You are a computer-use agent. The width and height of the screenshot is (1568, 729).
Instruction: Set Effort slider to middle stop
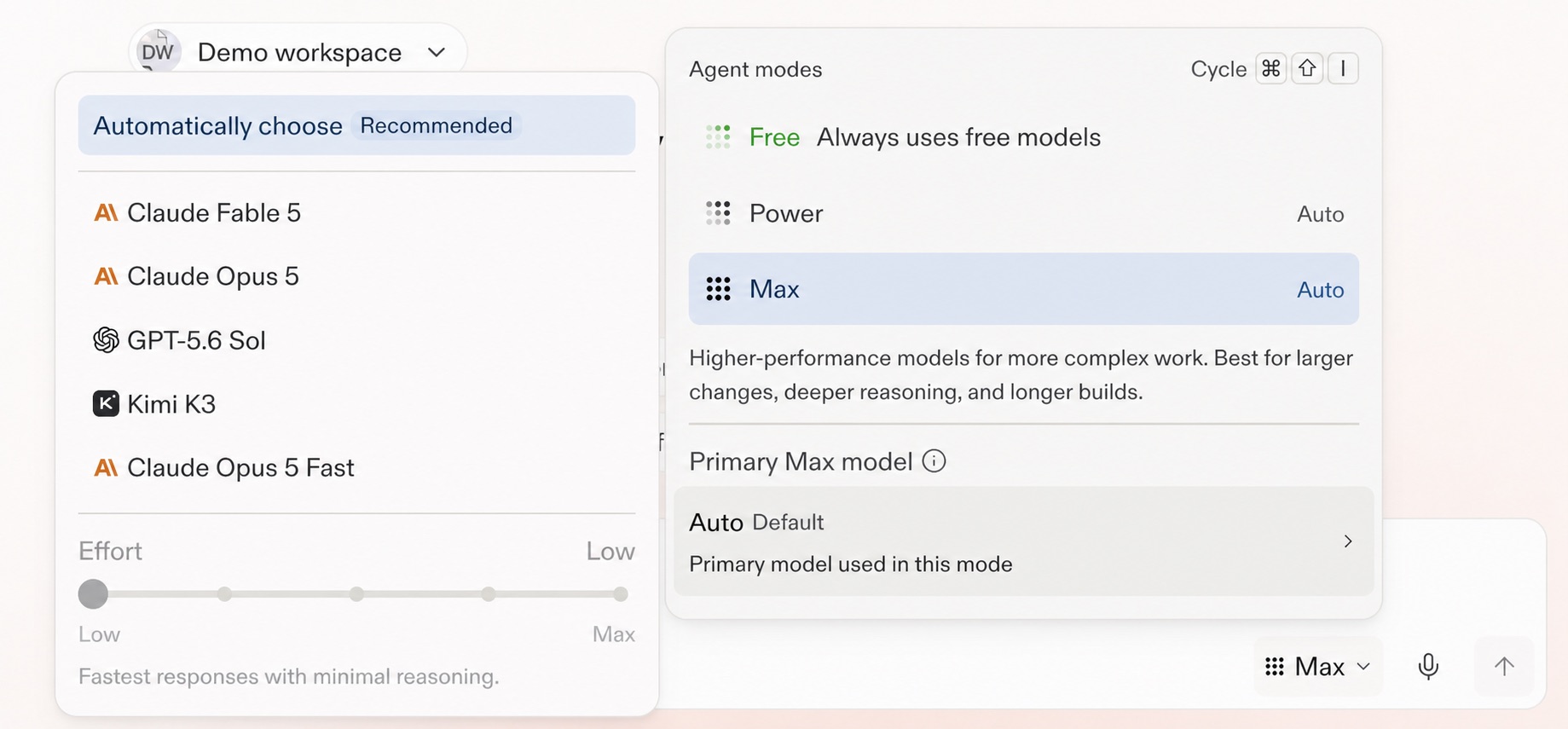356,594
